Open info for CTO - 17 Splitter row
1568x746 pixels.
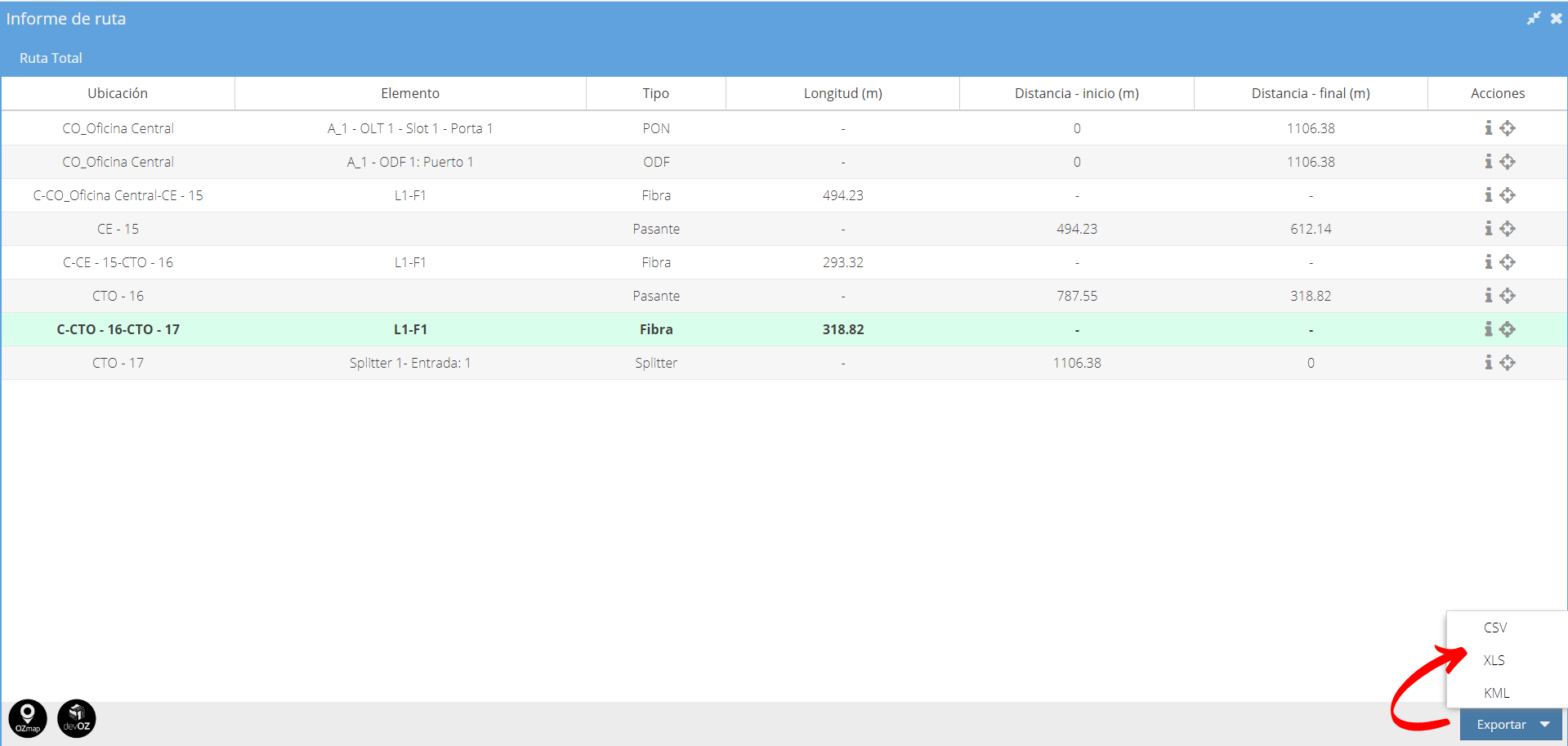pos(1488,362)
